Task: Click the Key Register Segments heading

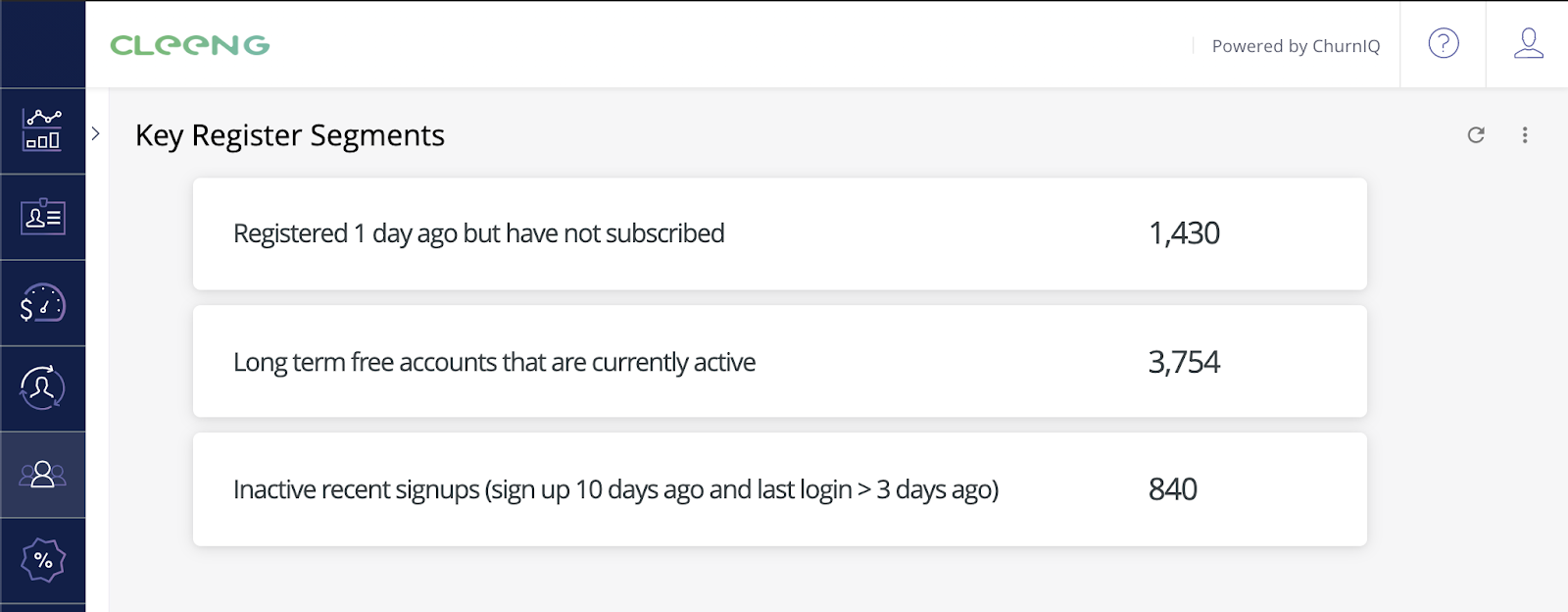Action: (x=290, y=135)
